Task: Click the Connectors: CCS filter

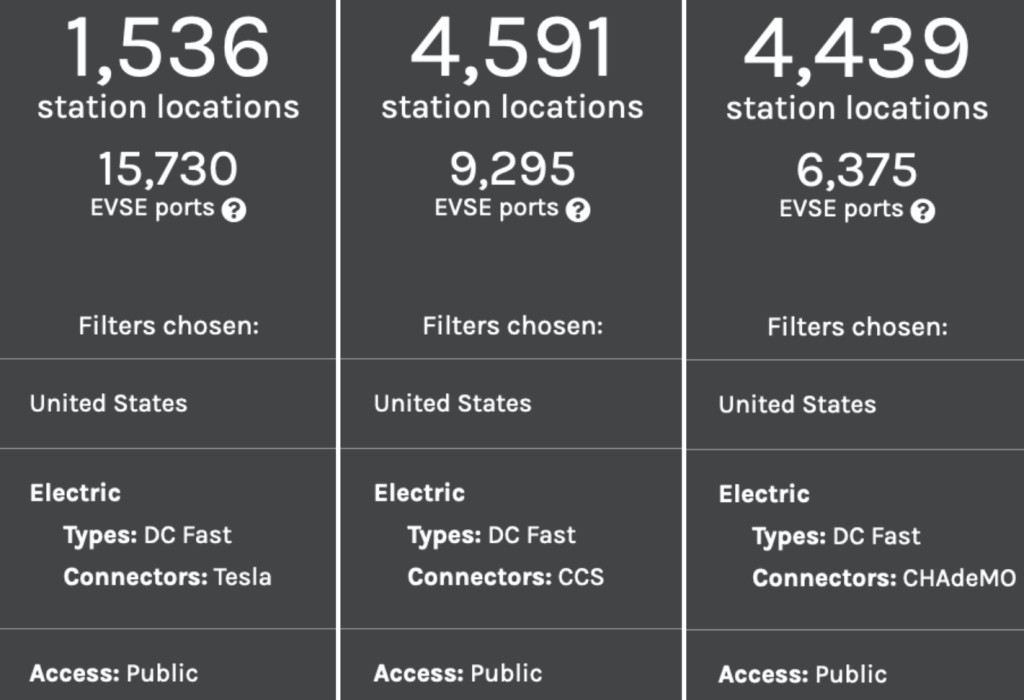Action: click(x=505, y=577)
